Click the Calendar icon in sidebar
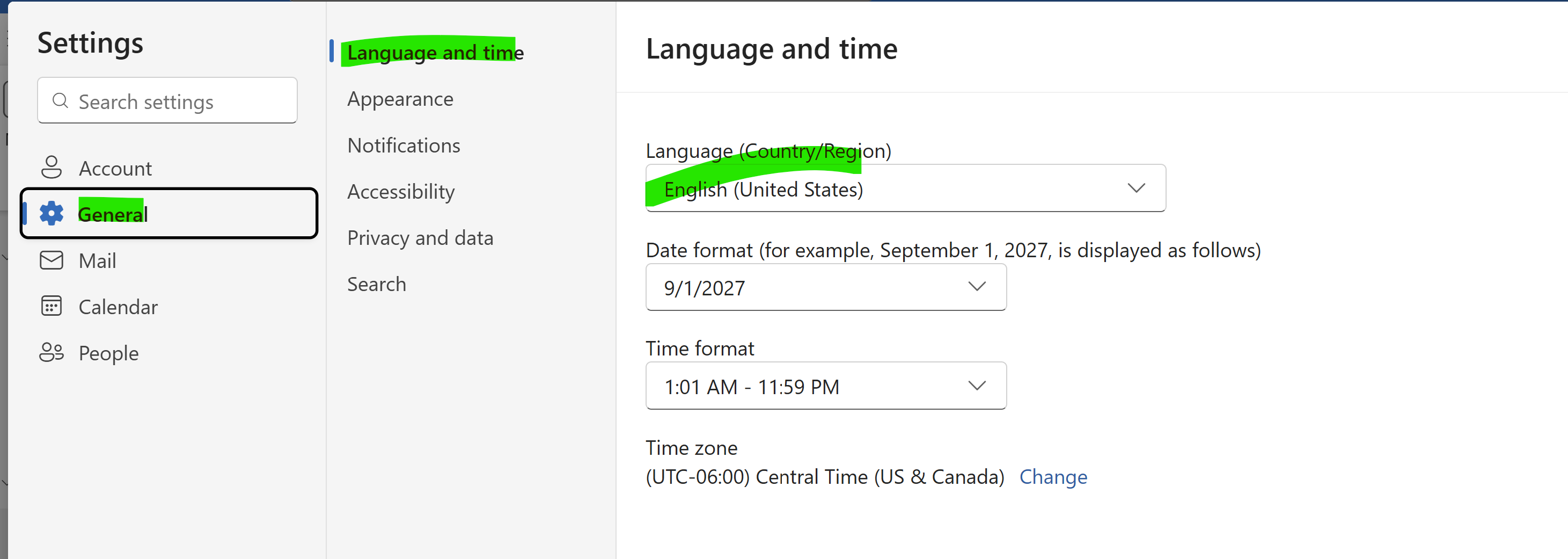The width and height of the screenshot is (1568, 559). (x=51, y=306)
